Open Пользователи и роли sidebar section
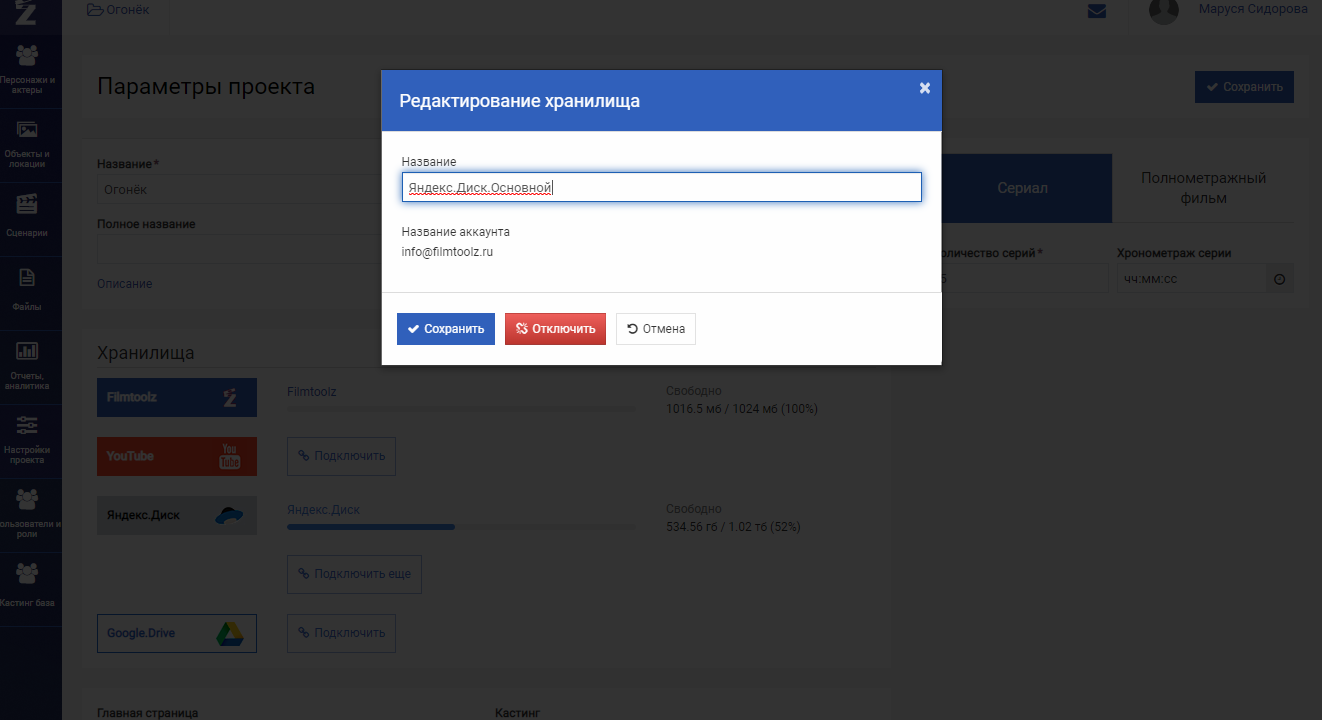Screen dimensions: 1322x720 point(28,514)
